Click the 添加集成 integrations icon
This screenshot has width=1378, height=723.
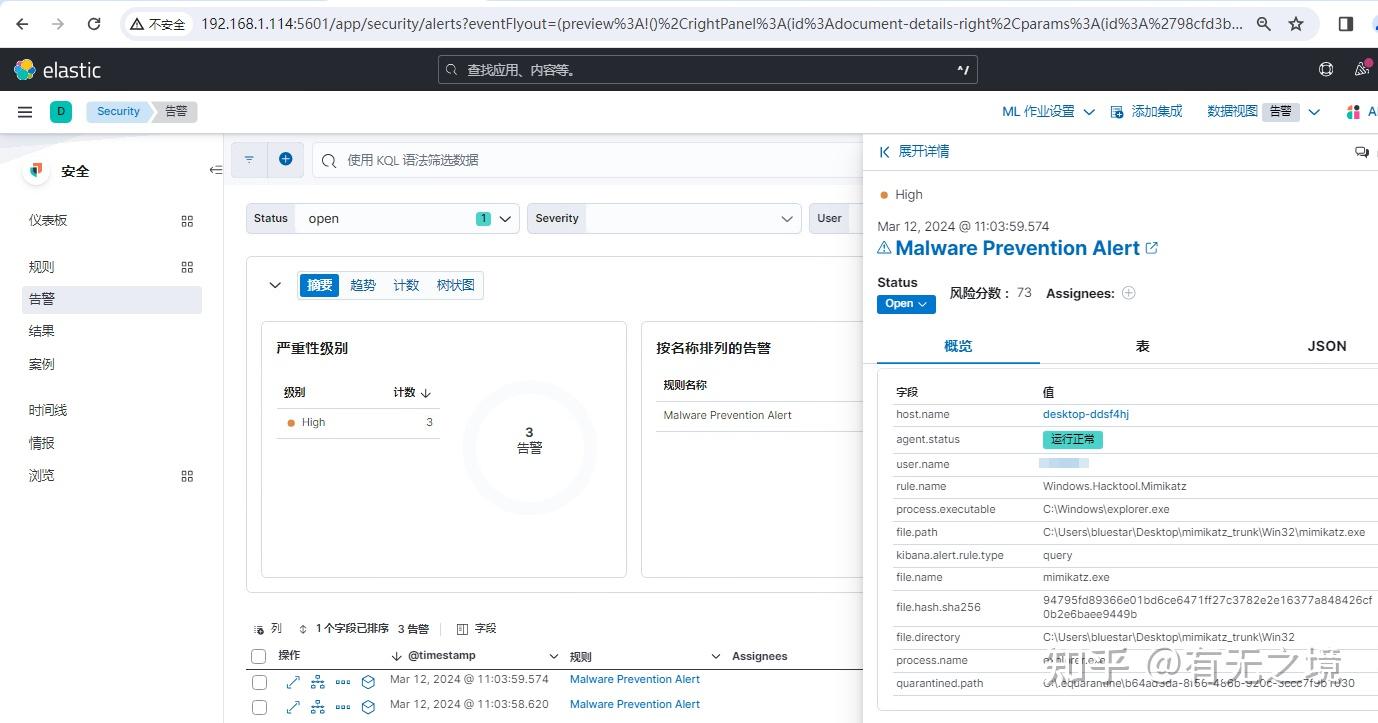coord(1117,111)
